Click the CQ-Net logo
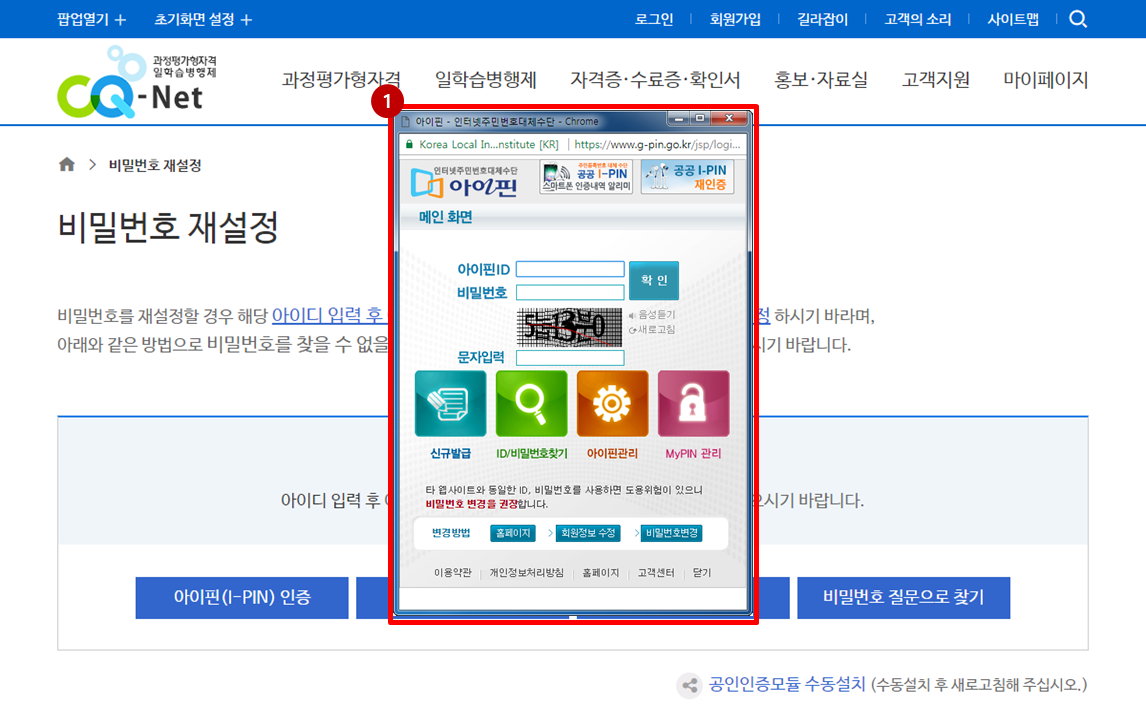1146x726 pixels. tap(137, 82)
